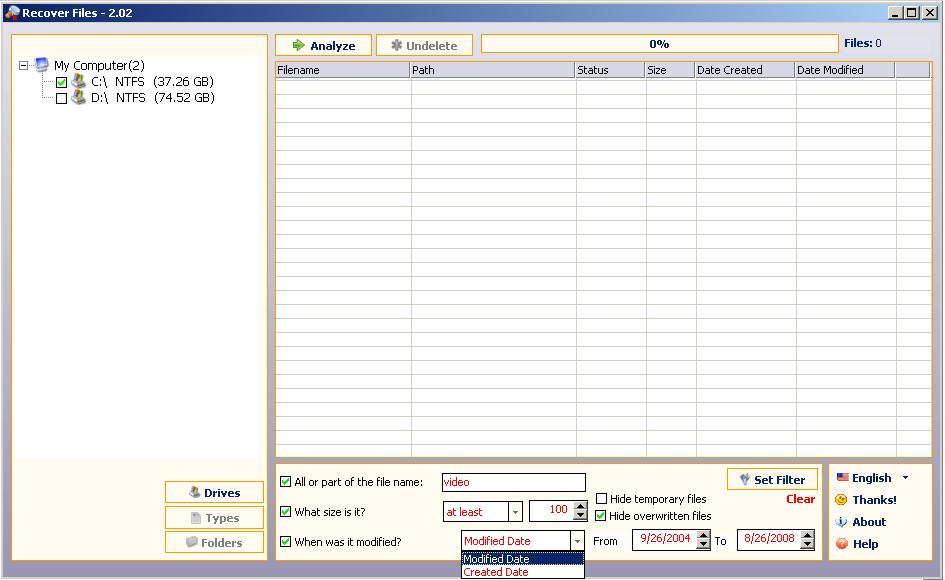This screenshot has width=945, height=580.
Task: Click the file name search field containing 'video'
Action: tap(513, 482)
